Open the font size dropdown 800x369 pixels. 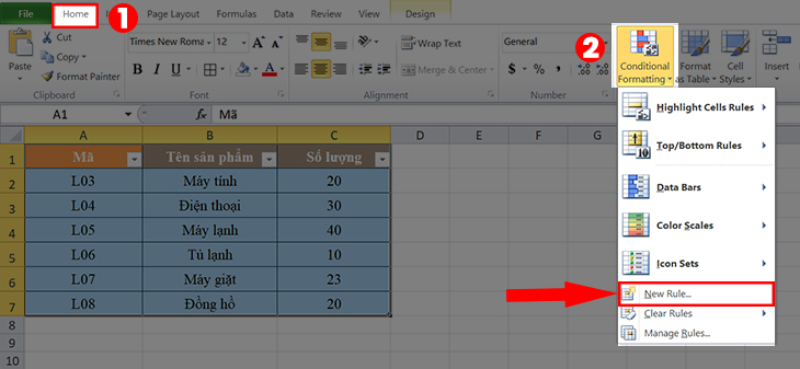[x=244, y=42]
